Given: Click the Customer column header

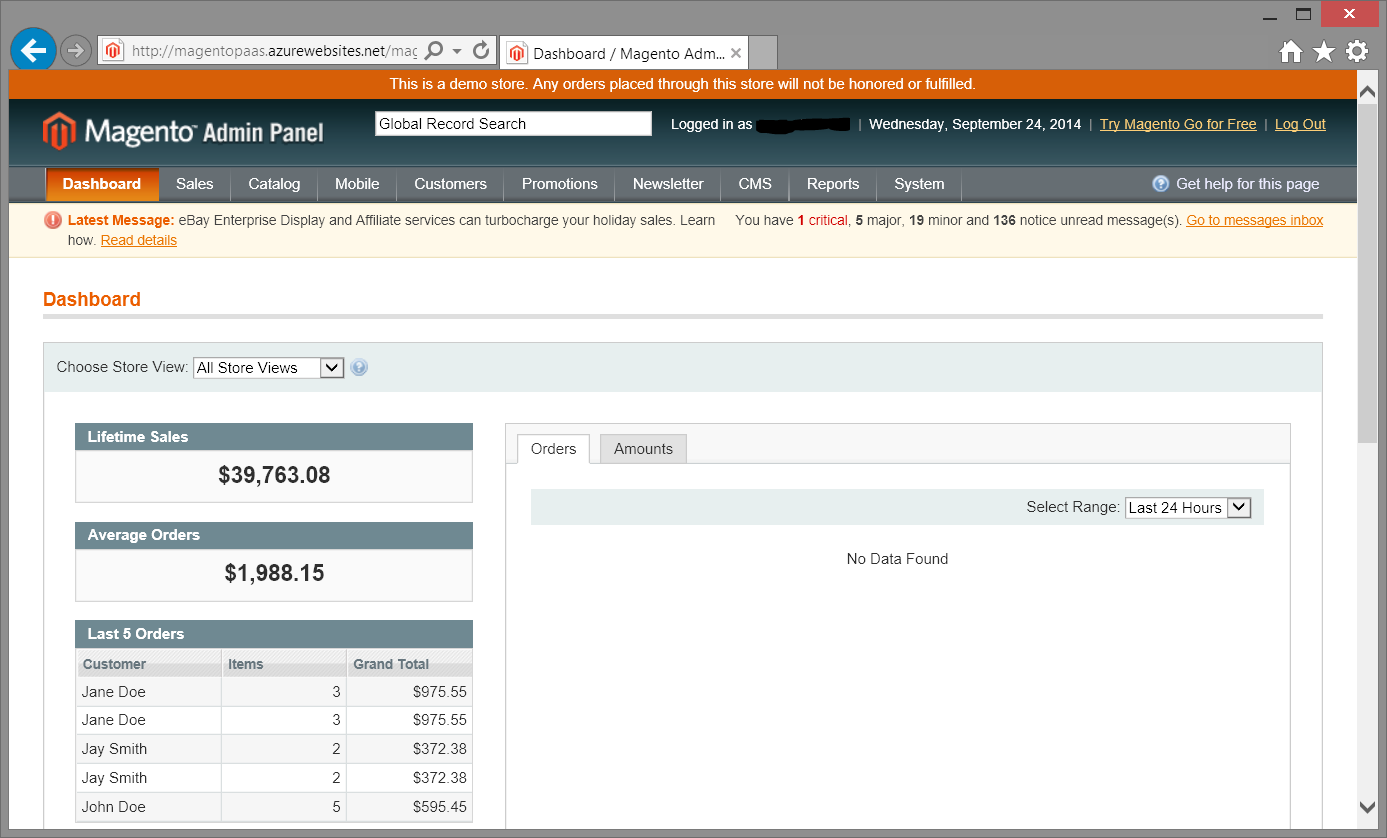Looking at the screenshot, I should [149, 664].
